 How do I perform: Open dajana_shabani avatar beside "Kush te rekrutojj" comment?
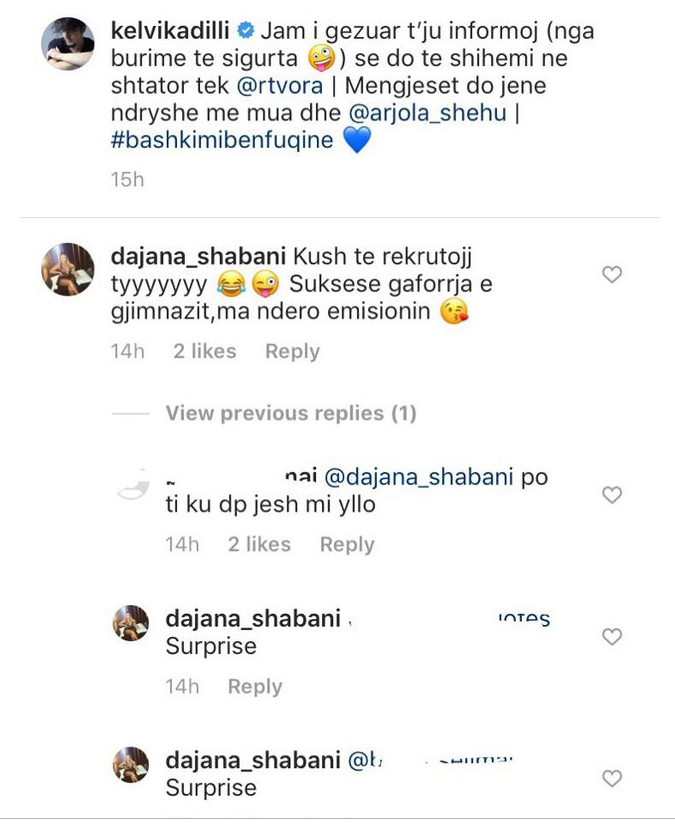[x=67, y=270]
